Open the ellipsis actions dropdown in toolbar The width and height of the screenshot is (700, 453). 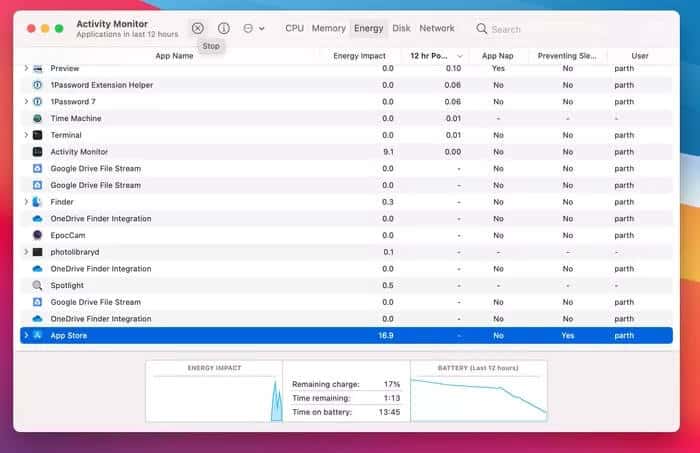coord(254,29)
